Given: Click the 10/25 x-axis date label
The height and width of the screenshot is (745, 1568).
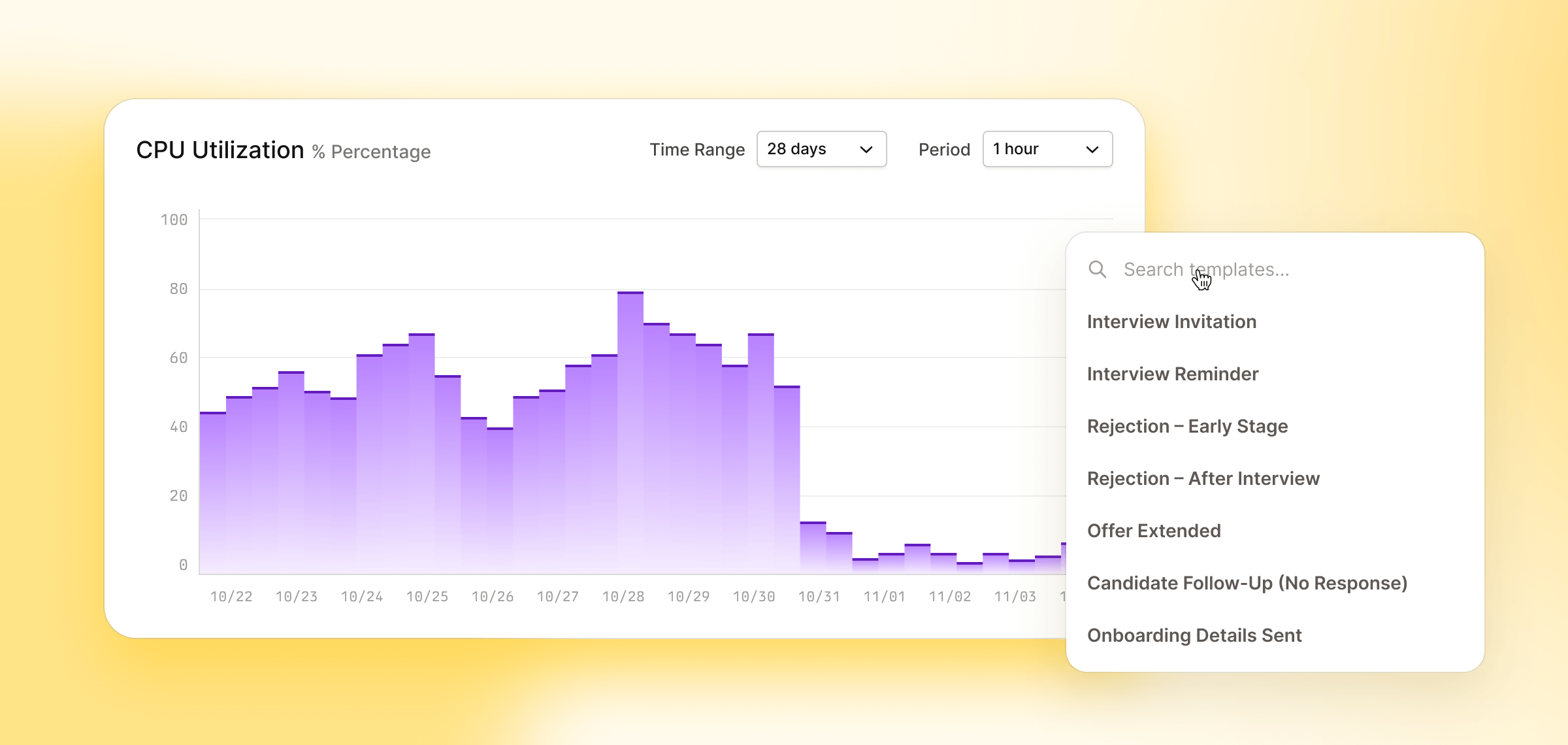Looking at the screenshot, I should click(x=427, y=597).
